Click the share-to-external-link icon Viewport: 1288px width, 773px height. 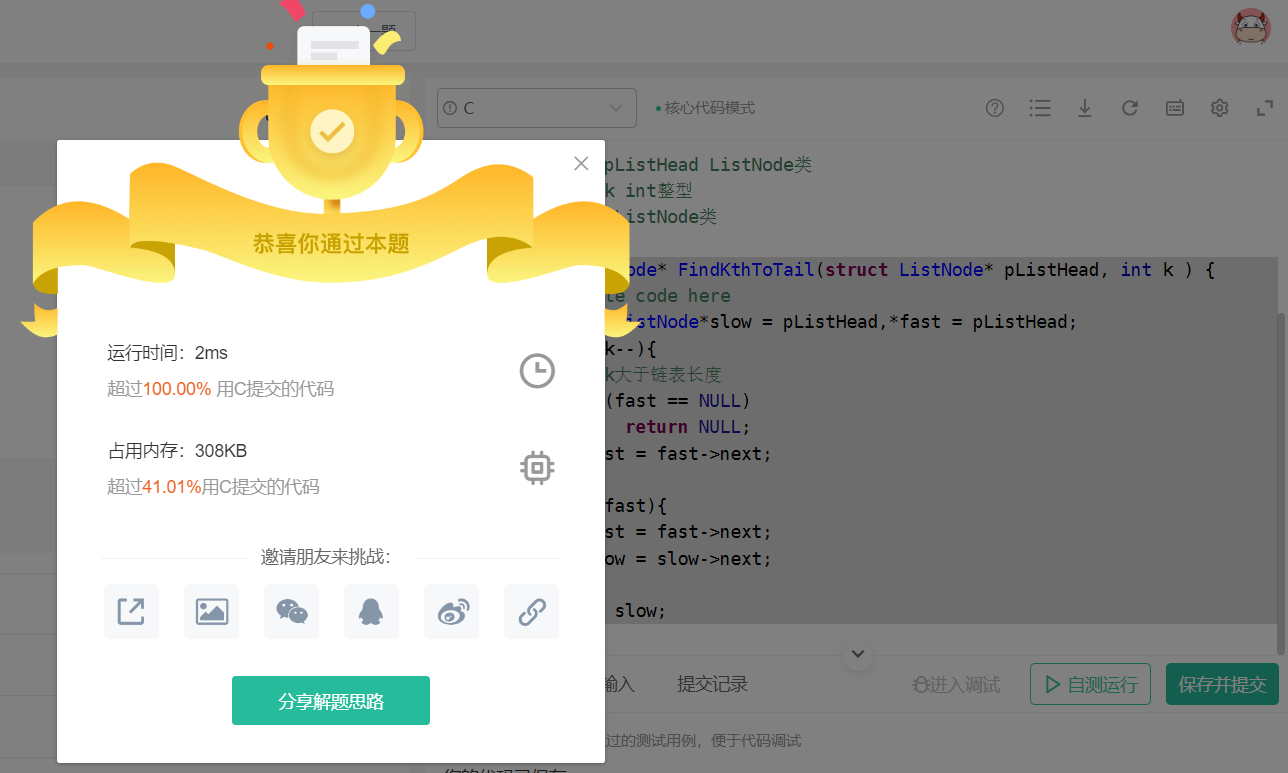tap(131, 611)
